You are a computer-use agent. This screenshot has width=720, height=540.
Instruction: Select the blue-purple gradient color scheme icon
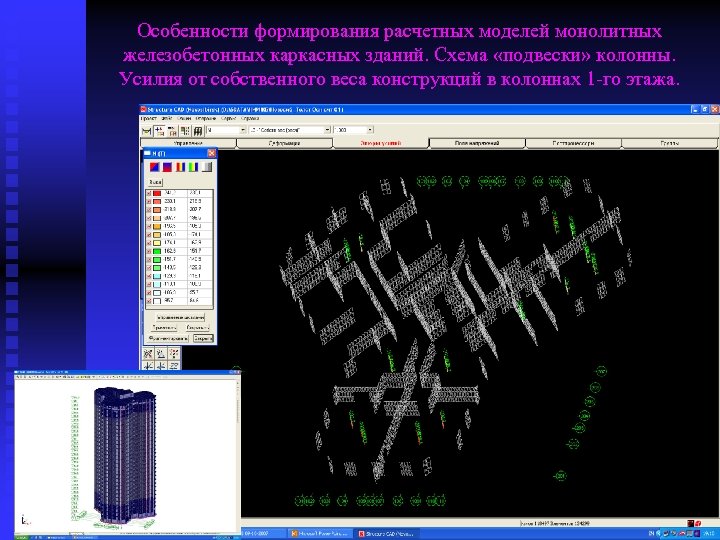(167, 167)
